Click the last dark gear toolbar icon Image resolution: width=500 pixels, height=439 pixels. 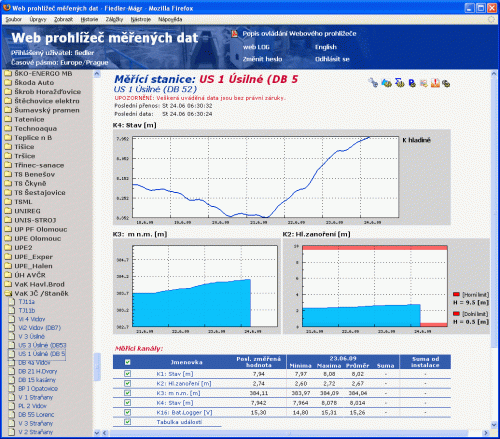[x=446, y=83]
